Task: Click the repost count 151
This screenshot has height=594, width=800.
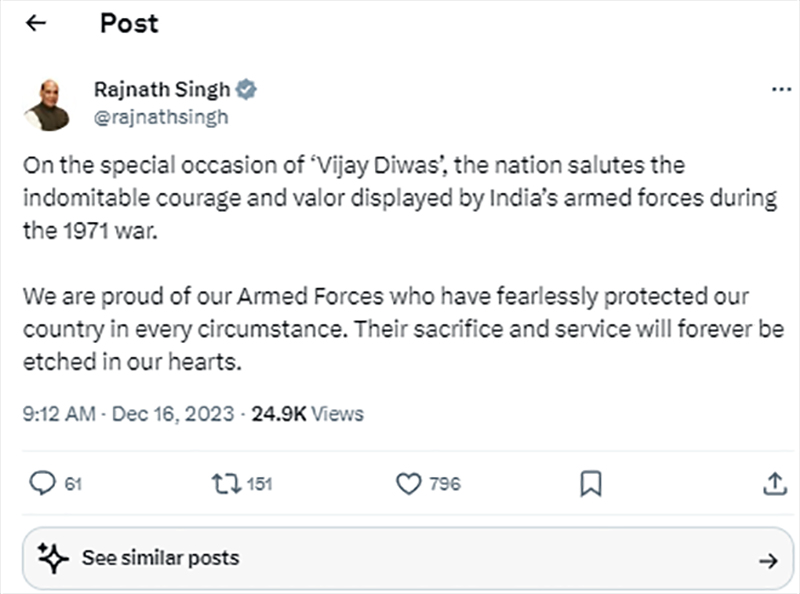Action: (x=259, y=485)
